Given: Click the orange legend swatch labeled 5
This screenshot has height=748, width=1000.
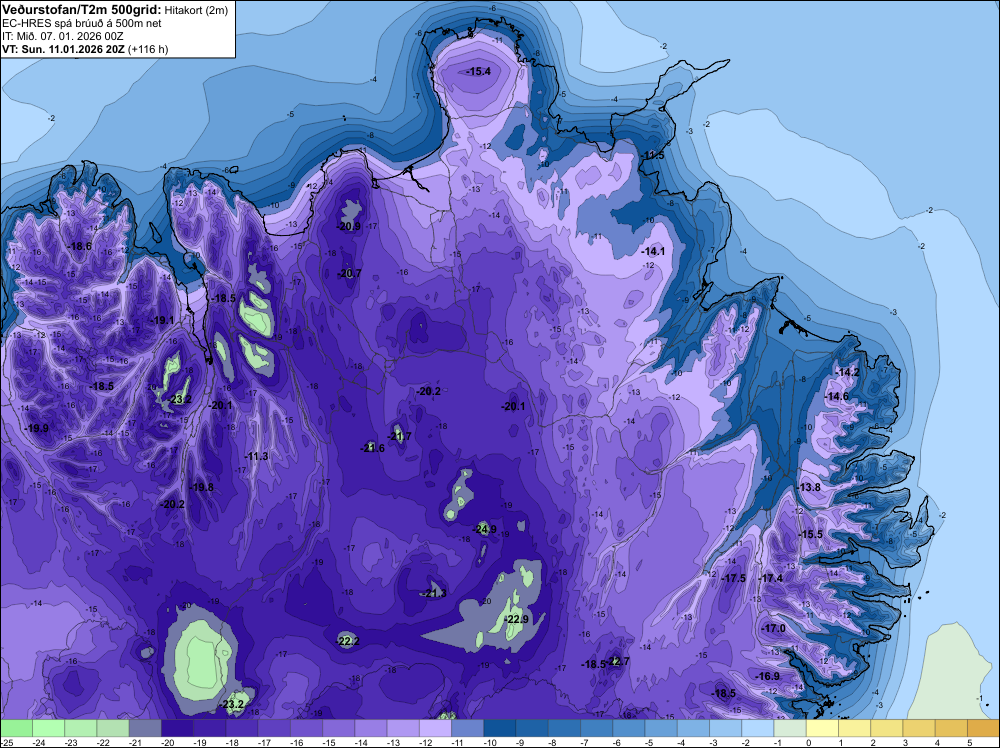Looking at the screenshot, I should point(983,728).
